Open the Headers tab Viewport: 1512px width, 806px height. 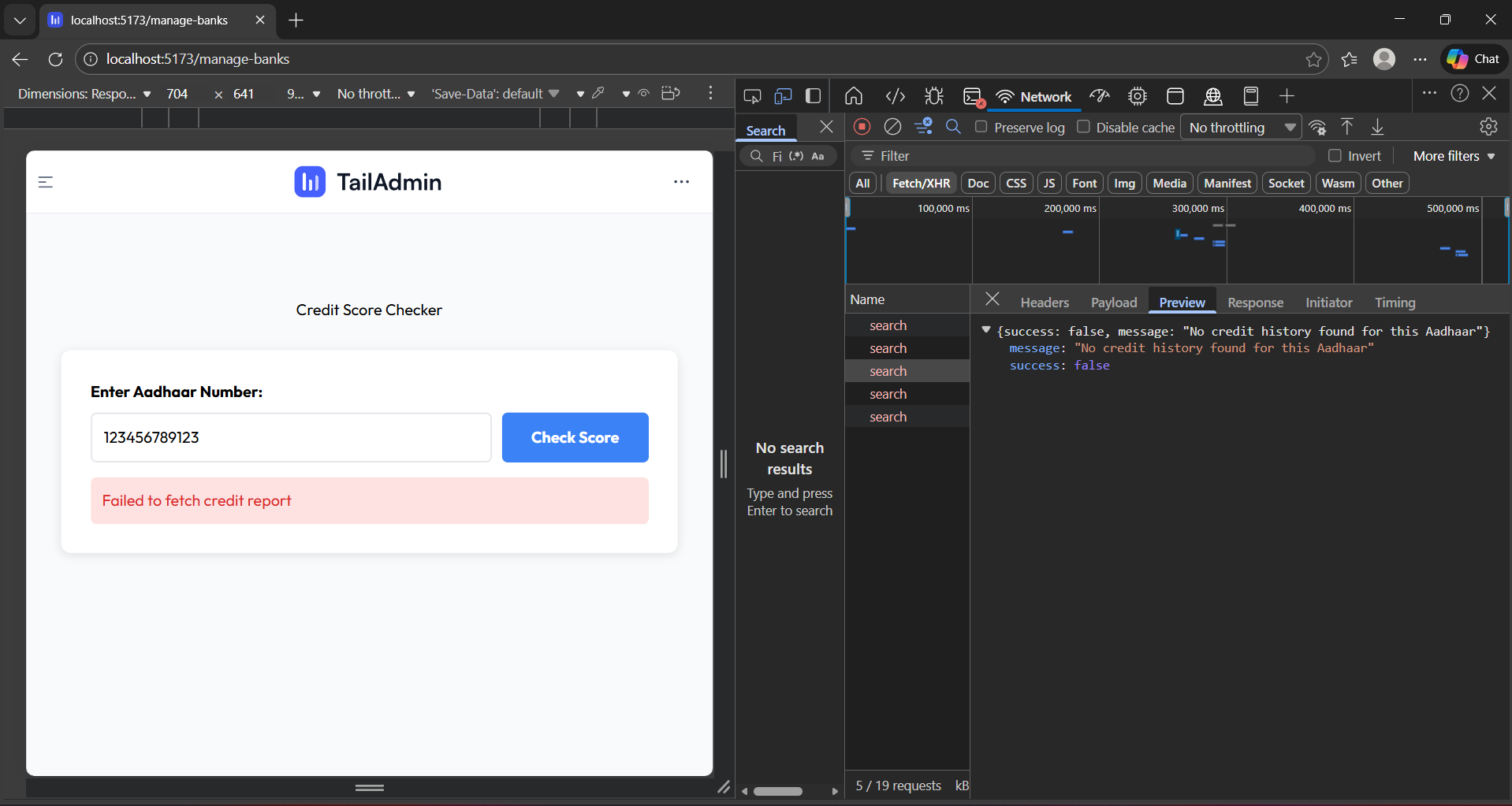(x=1045, y=303)
